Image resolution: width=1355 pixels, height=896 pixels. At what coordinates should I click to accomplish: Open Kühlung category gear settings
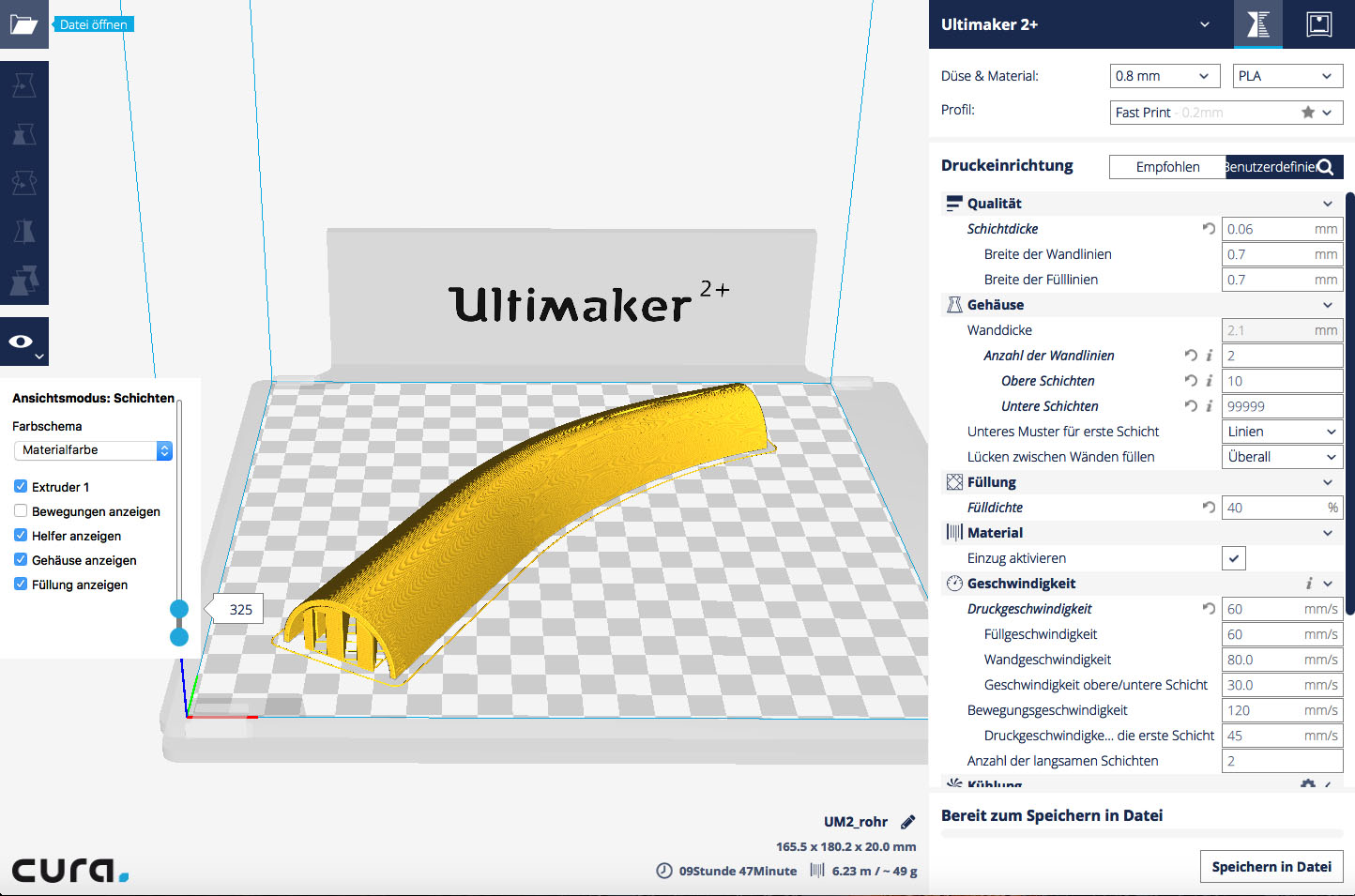[x=1308, y=784]
